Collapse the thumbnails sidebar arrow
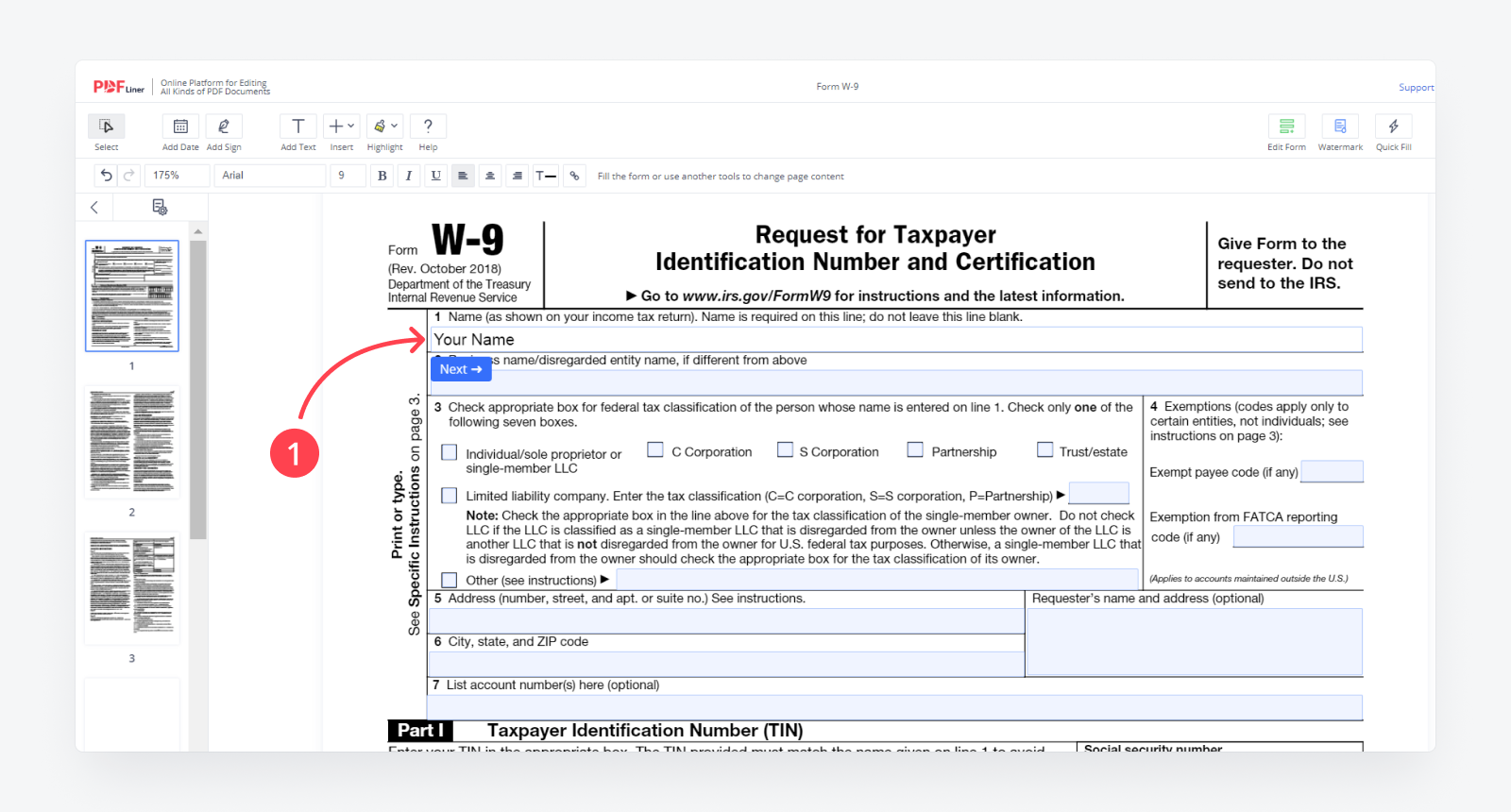 [x=94, y=208]
